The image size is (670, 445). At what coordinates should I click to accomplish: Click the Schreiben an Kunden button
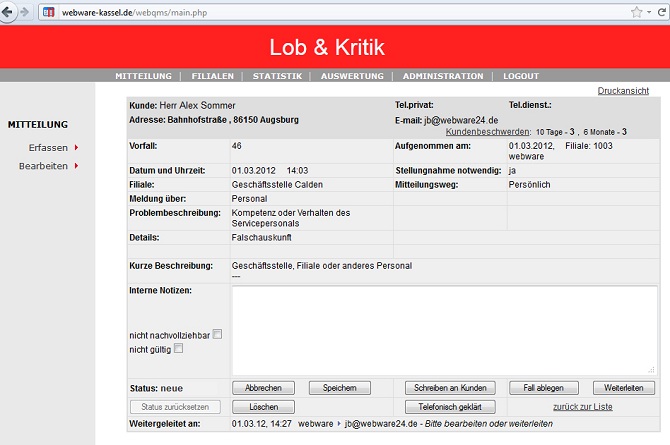tap(450, 388)
